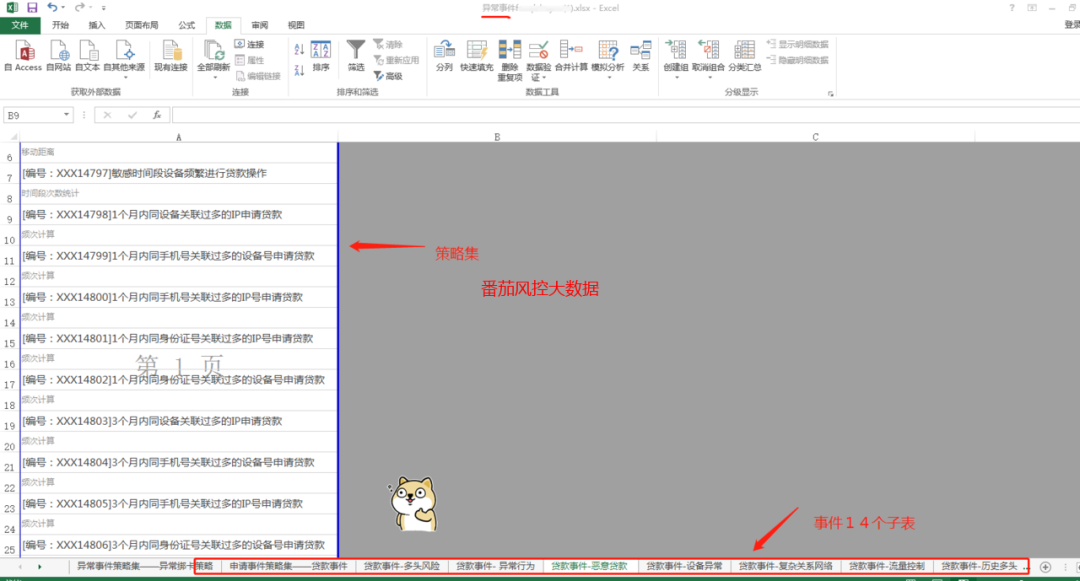Select column B header
Image resolution: width=1080 pixels, height=581 pixels.
pos(497,137)
